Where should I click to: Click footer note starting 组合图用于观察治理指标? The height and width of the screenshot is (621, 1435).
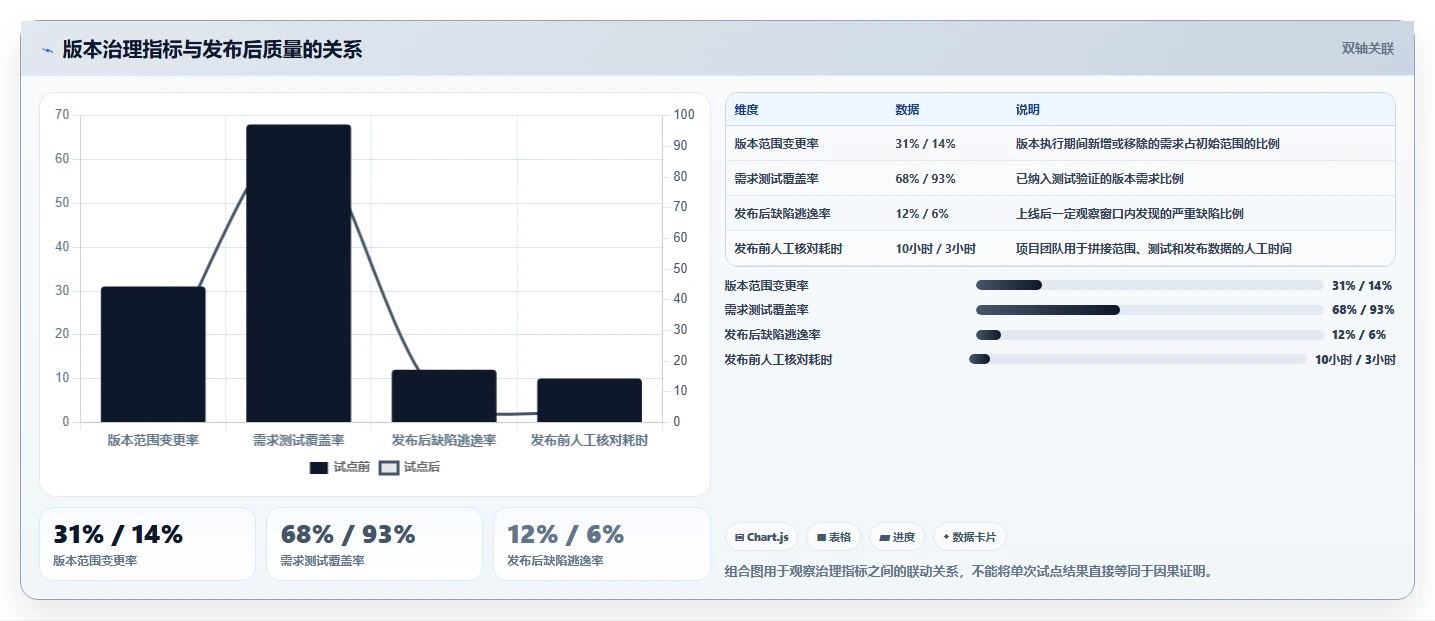tap(968, 572)
